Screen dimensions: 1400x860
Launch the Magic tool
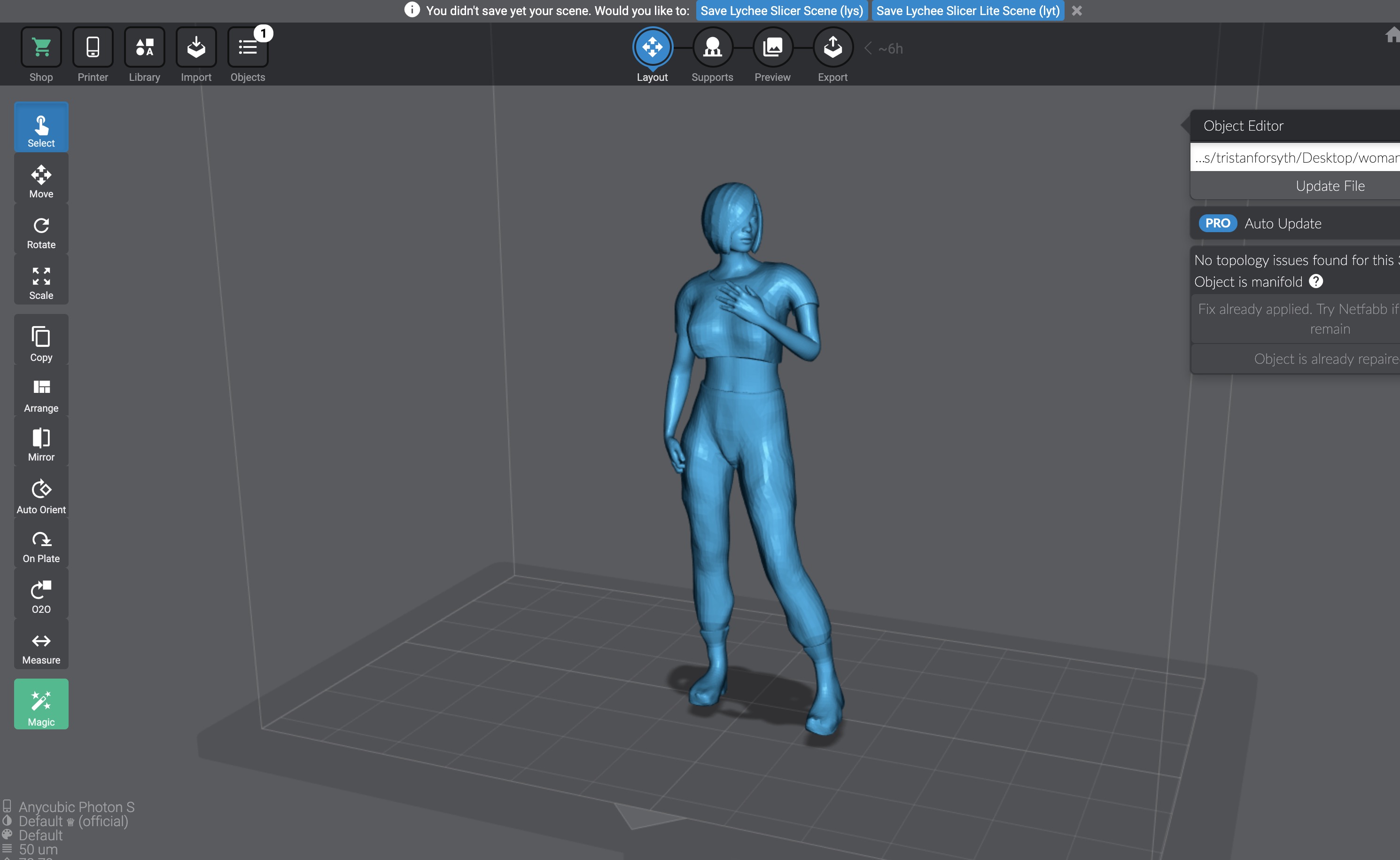click(41, 704)
